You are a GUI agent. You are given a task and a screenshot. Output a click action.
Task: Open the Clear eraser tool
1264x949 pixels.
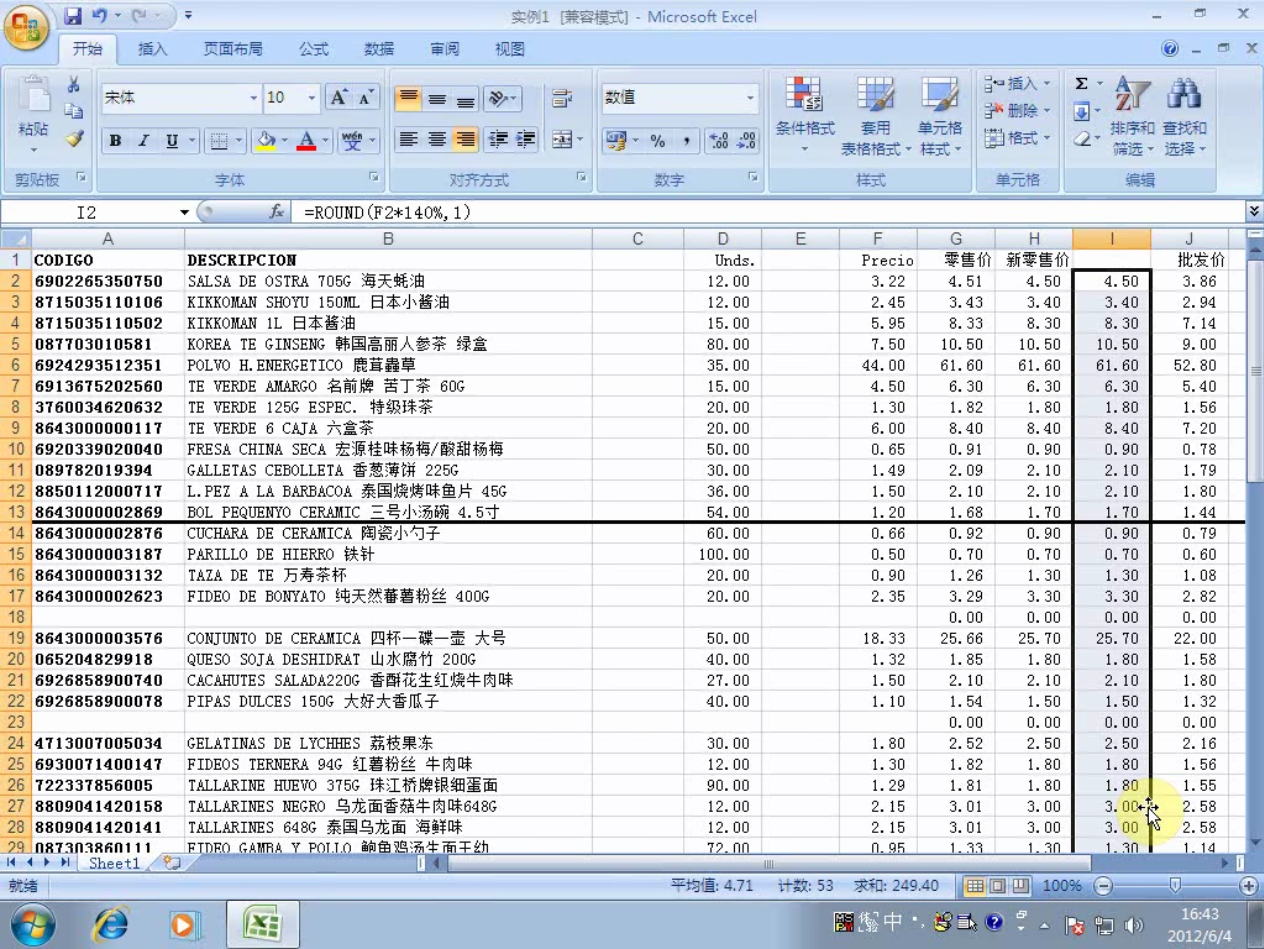[1082, 139]
